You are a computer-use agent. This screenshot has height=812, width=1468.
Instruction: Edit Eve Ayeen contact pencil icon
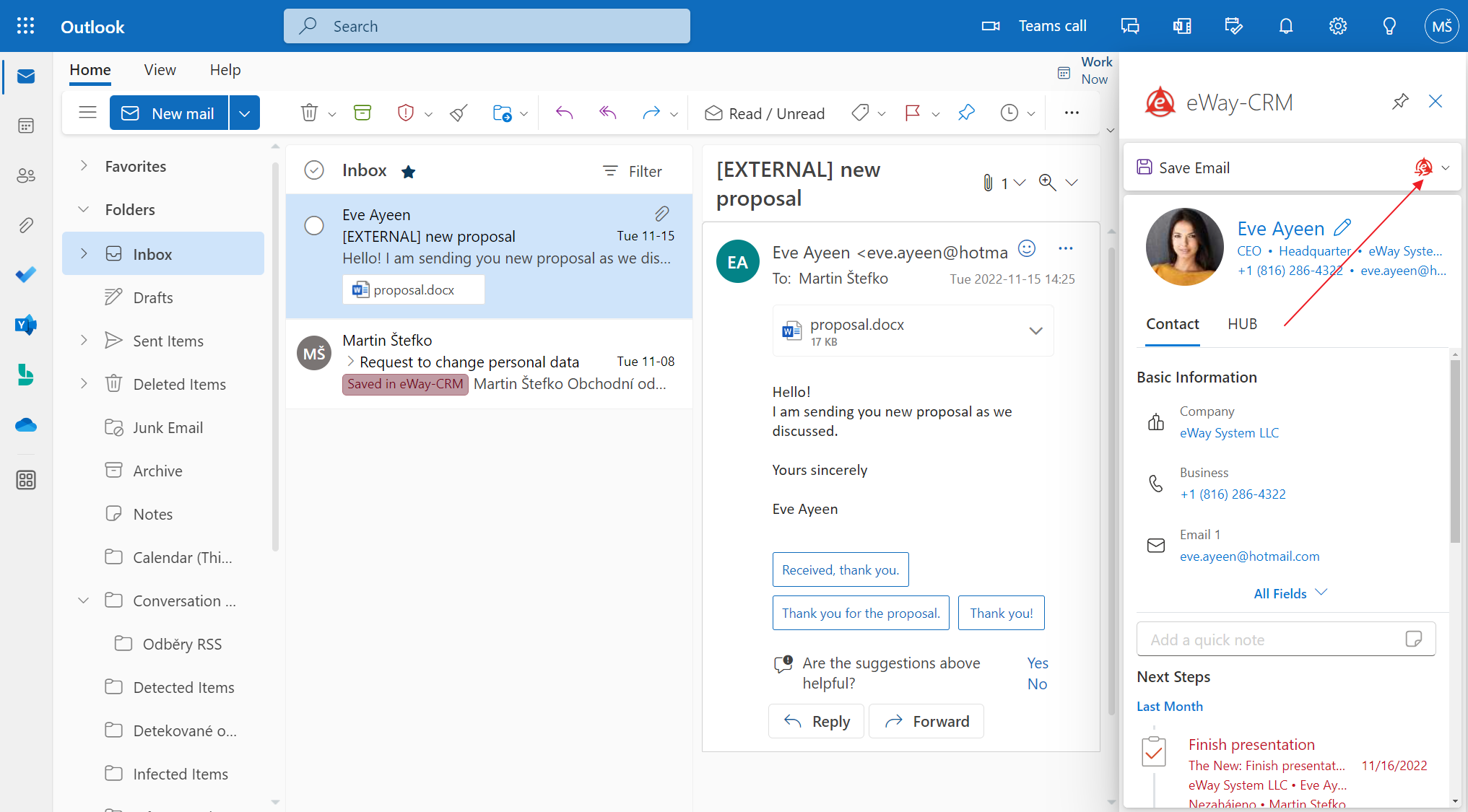tap(1342, 227)
